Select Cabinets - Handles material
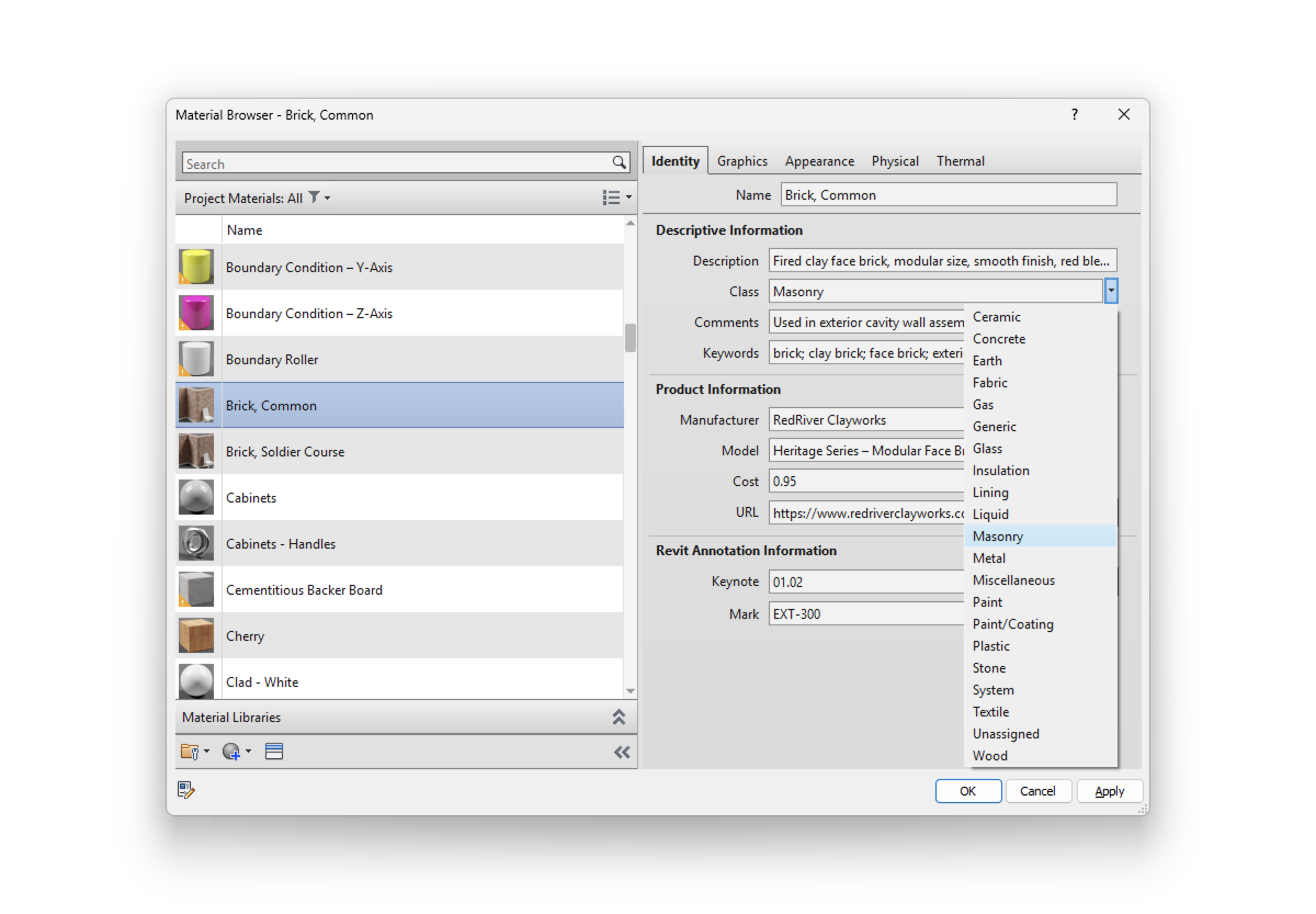Viewport: 1316px width, 914px height. pyautogui.click(x=399, y=544)
